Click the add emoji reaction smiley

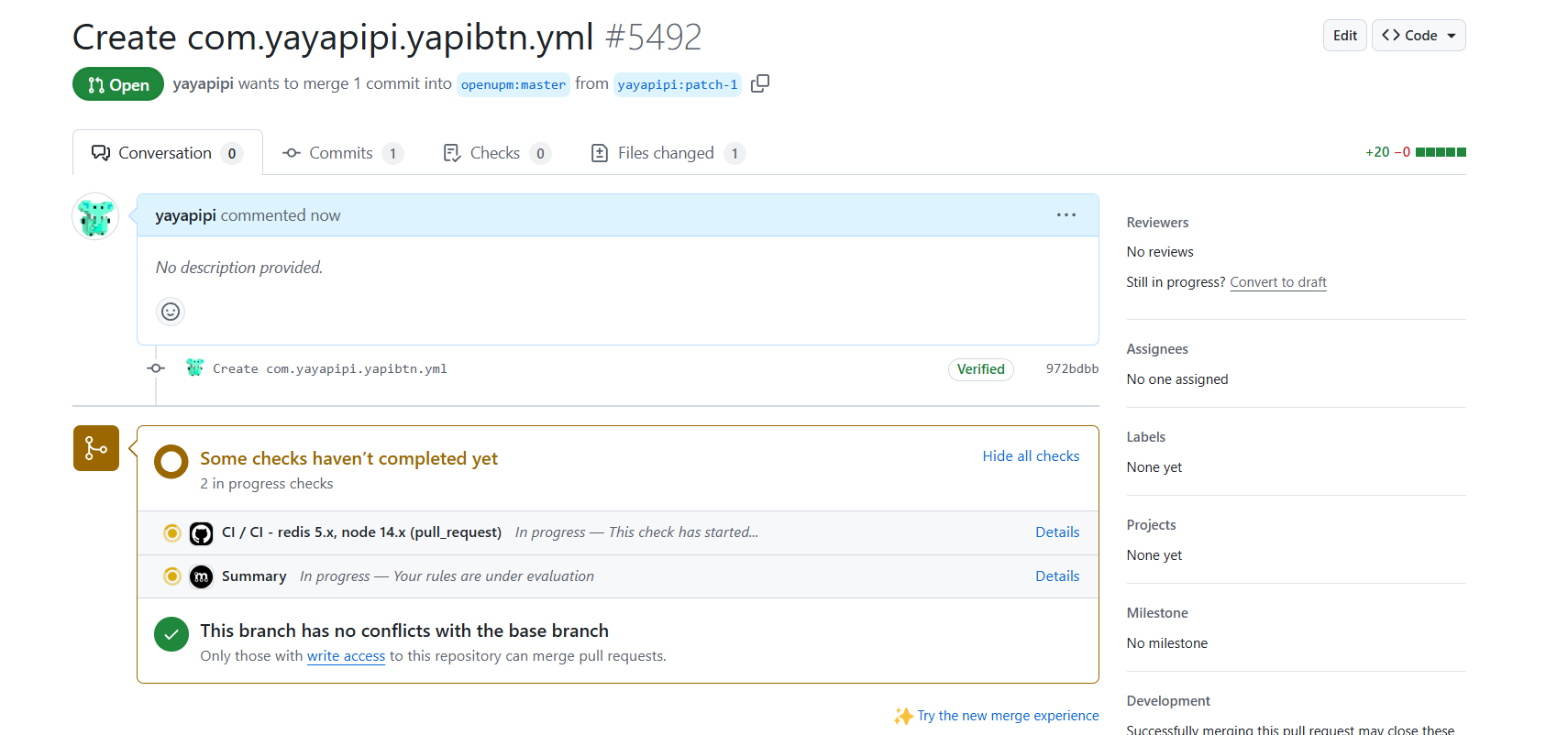(171, 312)
